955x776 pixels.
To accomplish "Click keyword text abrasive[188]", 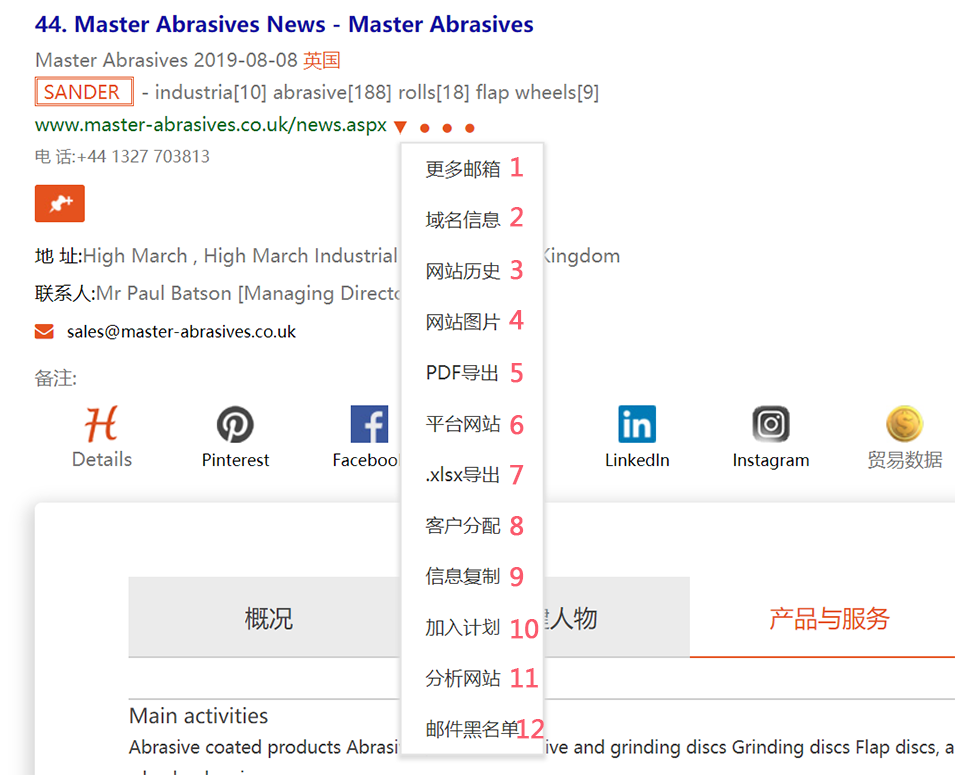I will pyautogui.click(x=332, y=93).
